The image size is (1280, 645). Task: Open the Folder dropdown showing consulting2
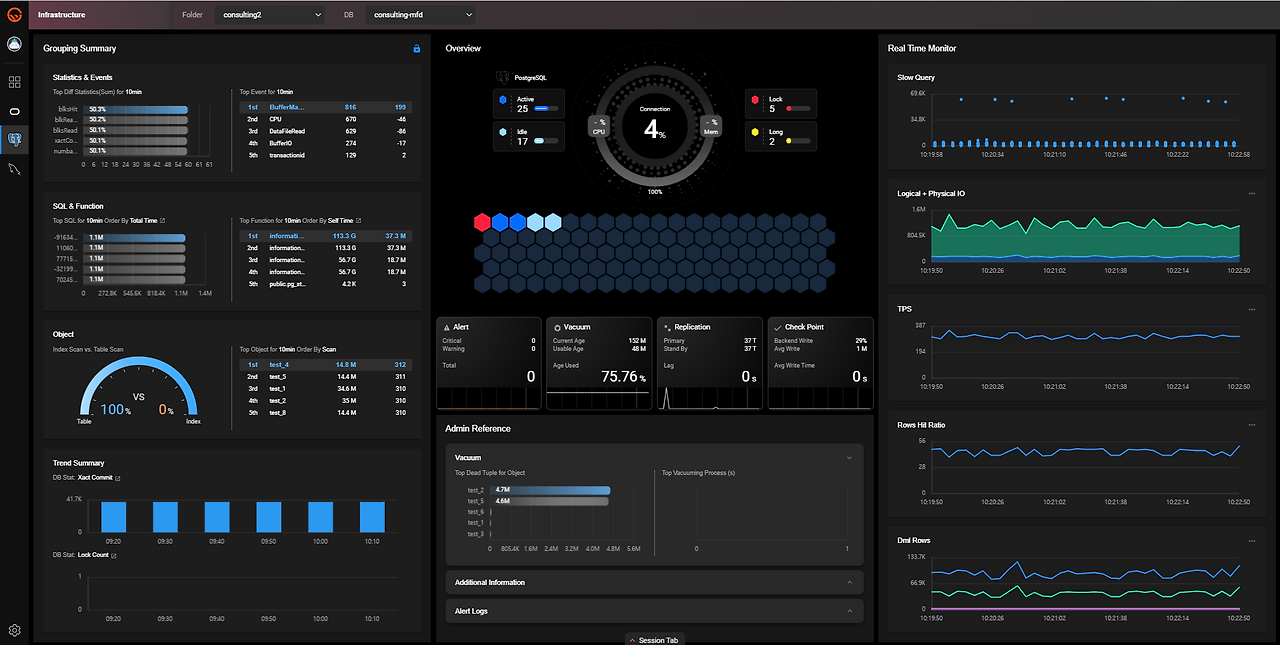pyautogui.click(x=269, y=15)
